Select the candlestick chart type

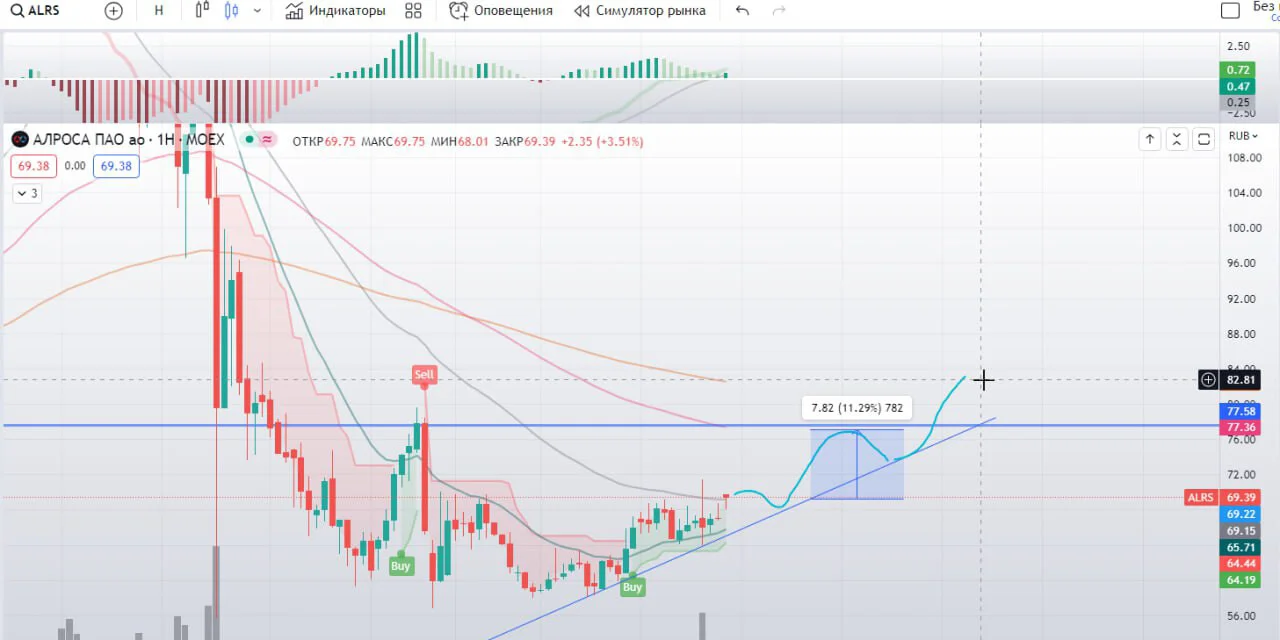(232, 11)
